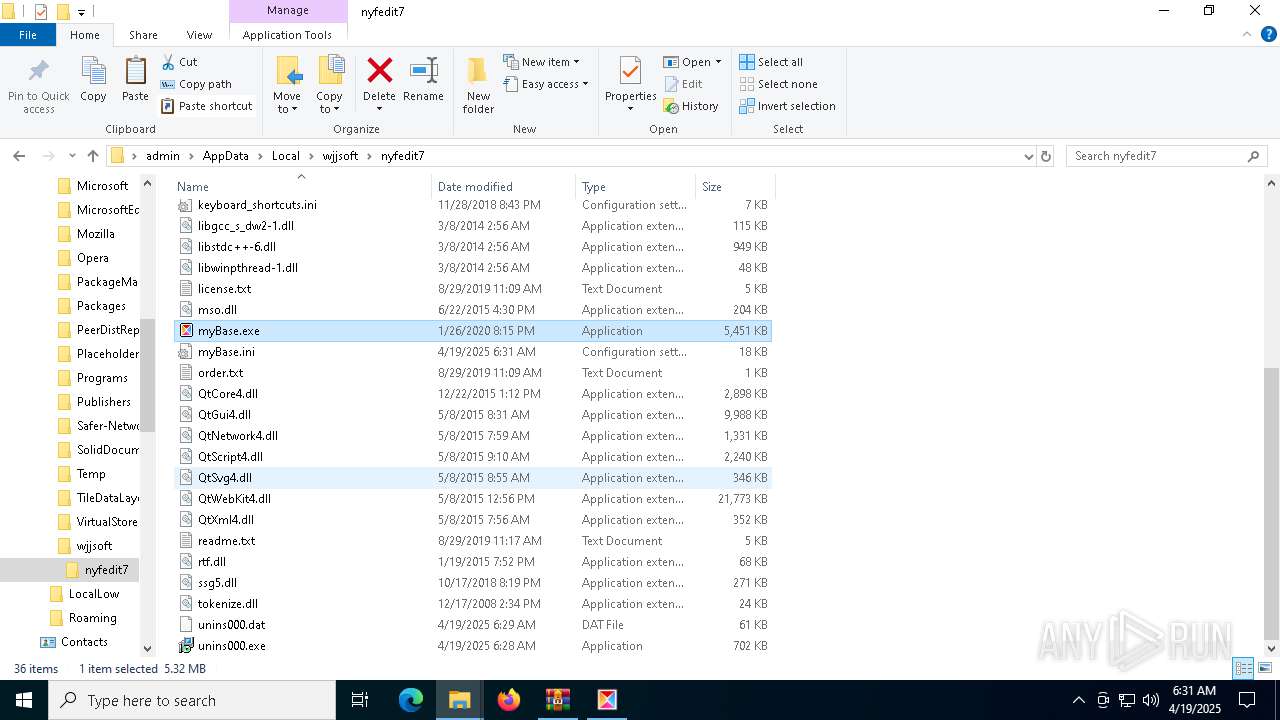Viewport: 1280px width, 720px height.
Task: Click Select none in ribbon
Action: (x=778, y=84)
